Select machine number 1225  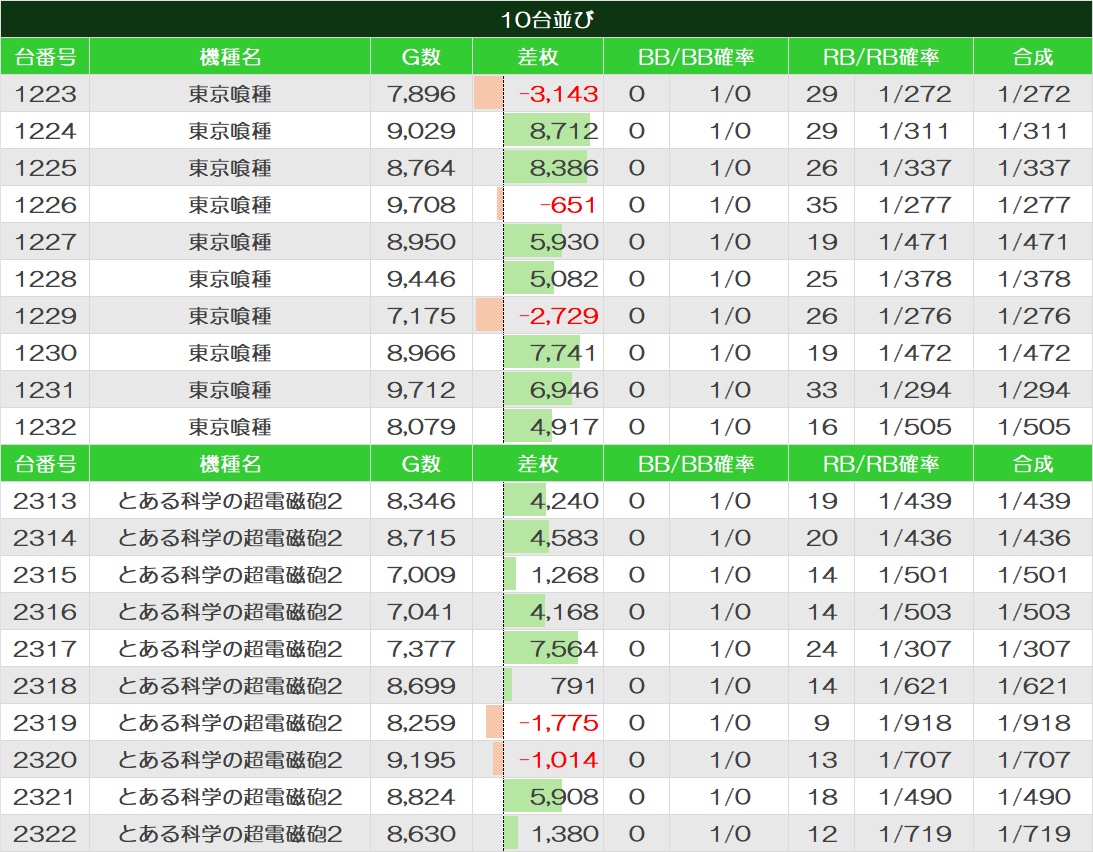click(x=45, y=167)
